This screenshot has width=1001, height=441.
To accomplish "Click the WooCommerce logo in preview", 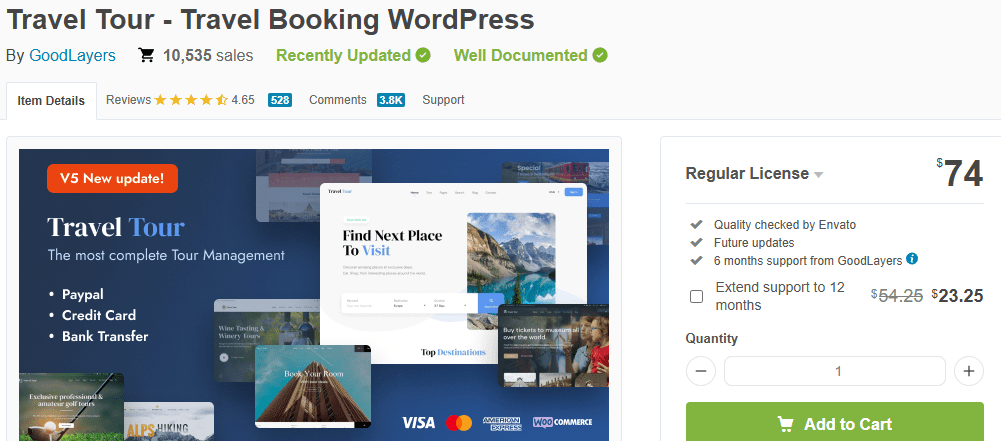I will click(562, 422).
